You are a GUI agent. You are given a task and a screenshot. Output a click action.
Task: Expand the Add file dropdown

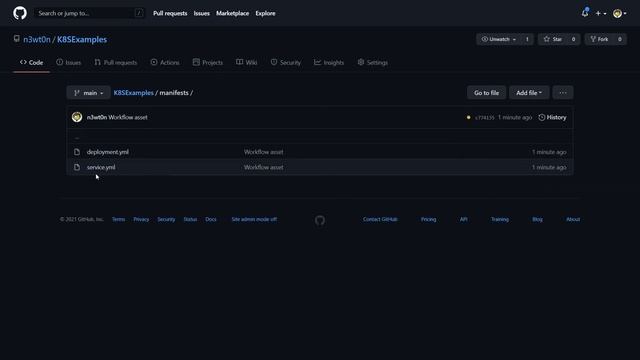pyautogui.click(x=529, y=93)
